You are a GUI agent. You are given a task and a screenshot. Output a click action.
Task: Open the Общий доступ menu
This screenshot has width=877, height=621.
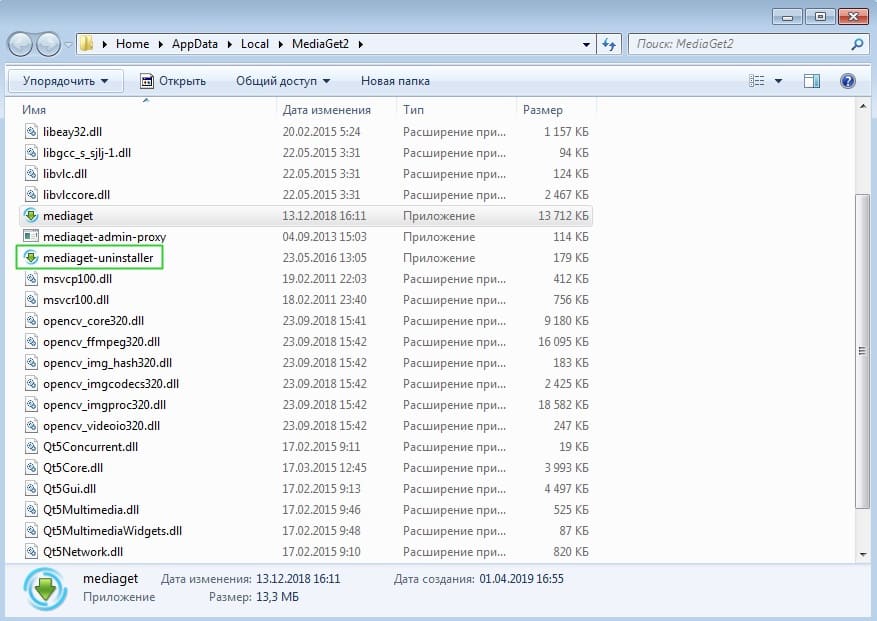pyautogui.click(x=283, y=81)
